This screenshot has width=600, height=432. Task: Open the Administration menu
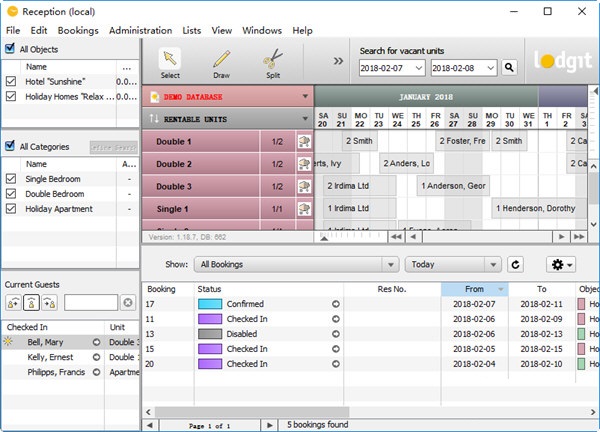click(140, 31)
